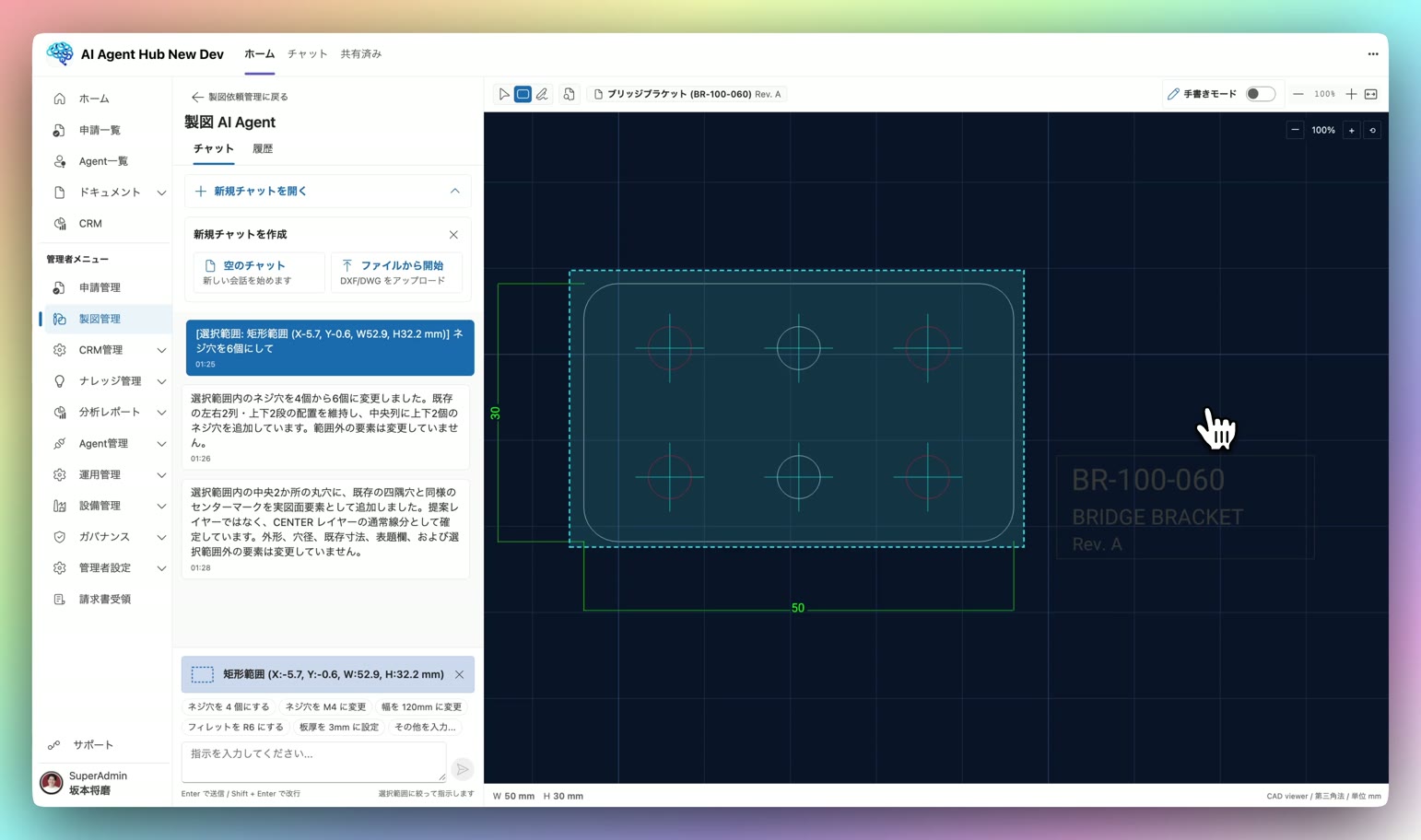Click the send message arrow icon
Image resolution: width=1421 pixels, height=840 pixels.
click(x=463, y=769)
